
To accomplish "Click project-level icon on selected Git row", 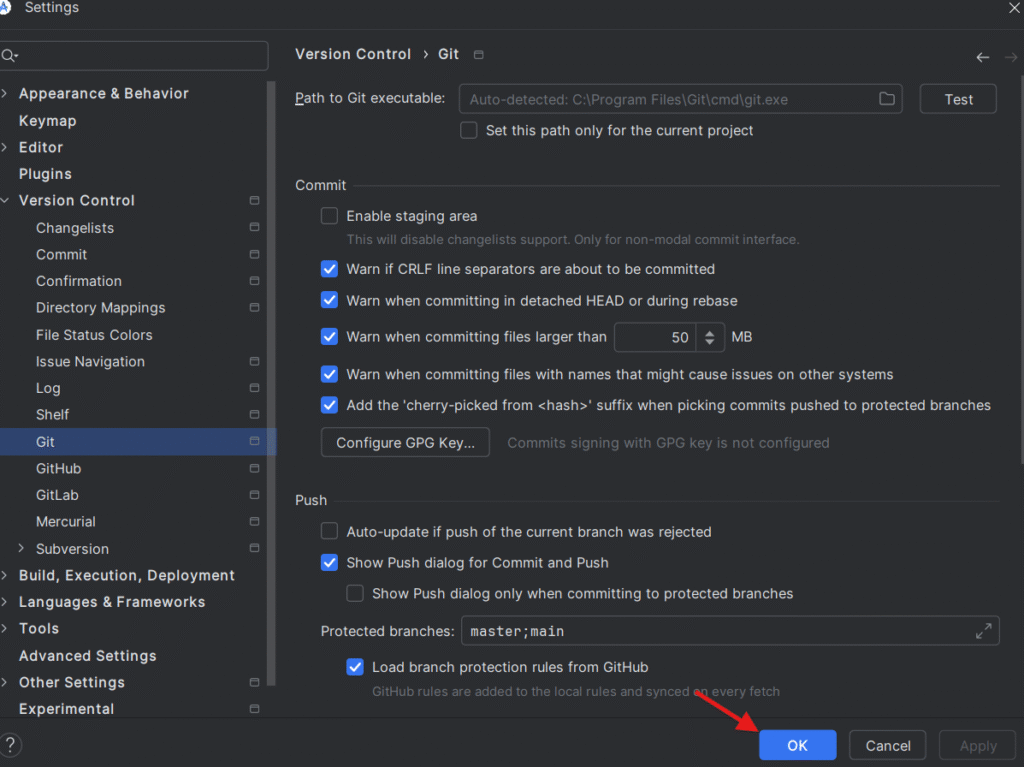I will (x=255, y=442).
